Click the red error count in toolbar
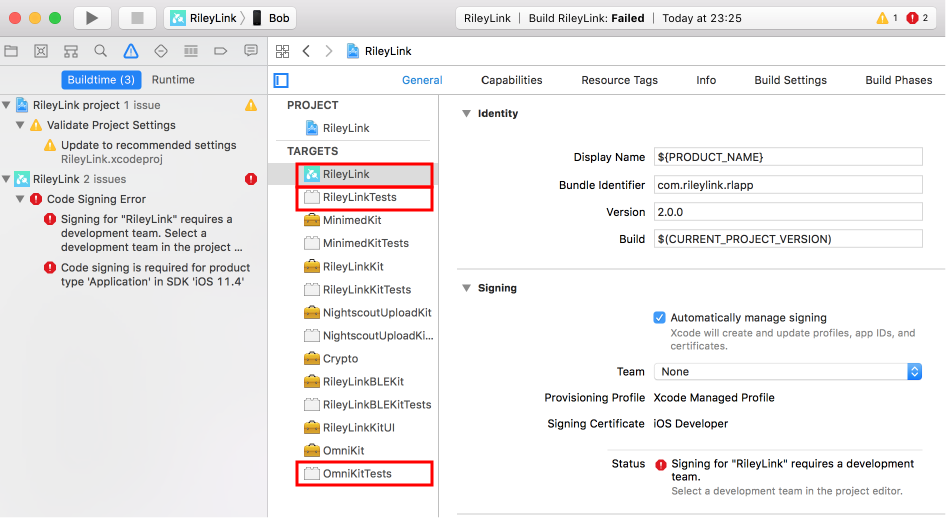Image resolution: width=946 pixels, height=518 pixels. (x=918, y=18)
